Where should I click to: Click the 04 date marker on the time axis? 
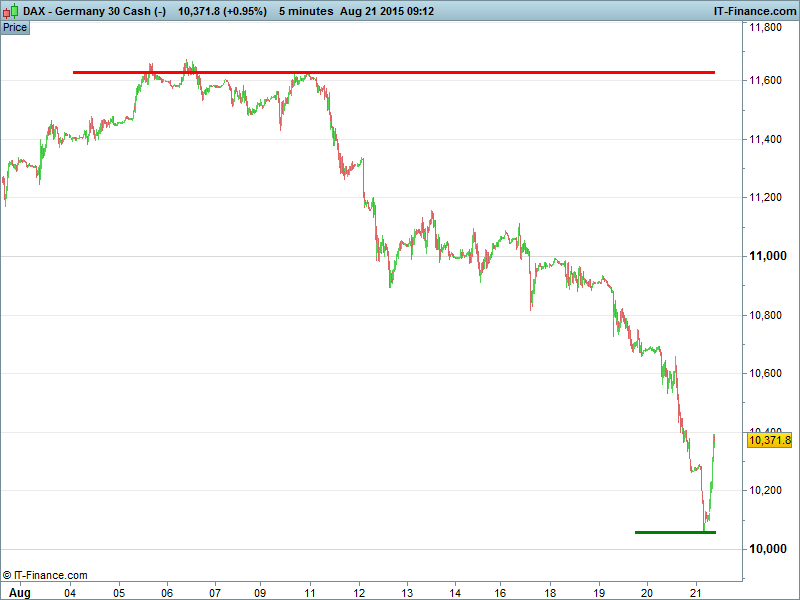(70, 592)
